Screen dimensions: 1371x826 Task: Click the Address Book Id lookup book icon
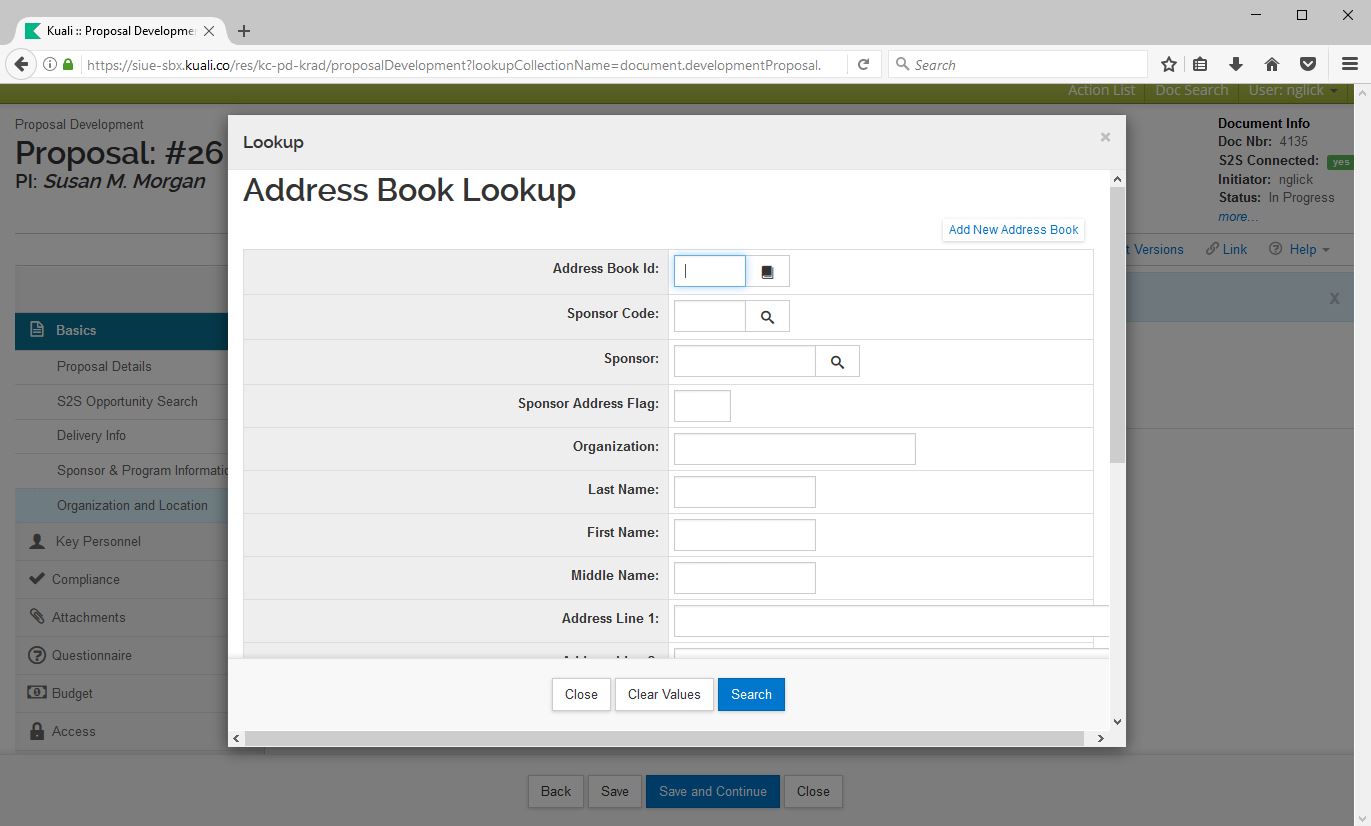(x=767, y=272)
